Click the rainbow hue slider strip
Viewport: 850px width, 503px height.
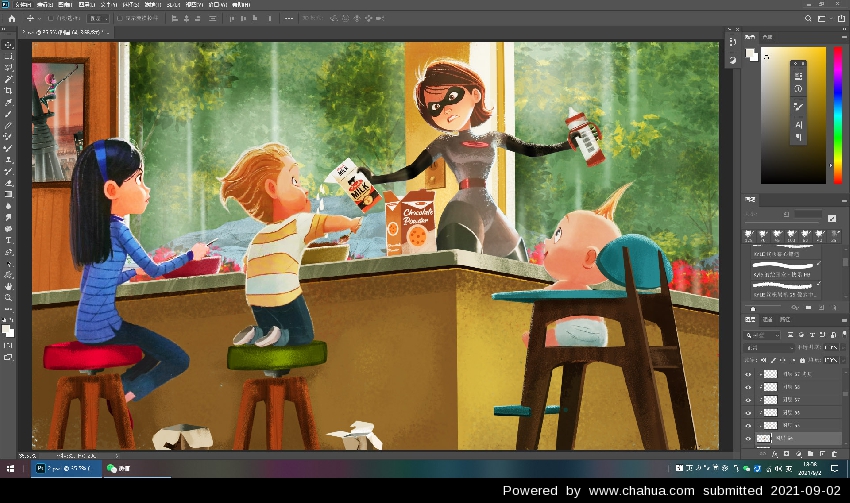838,115
